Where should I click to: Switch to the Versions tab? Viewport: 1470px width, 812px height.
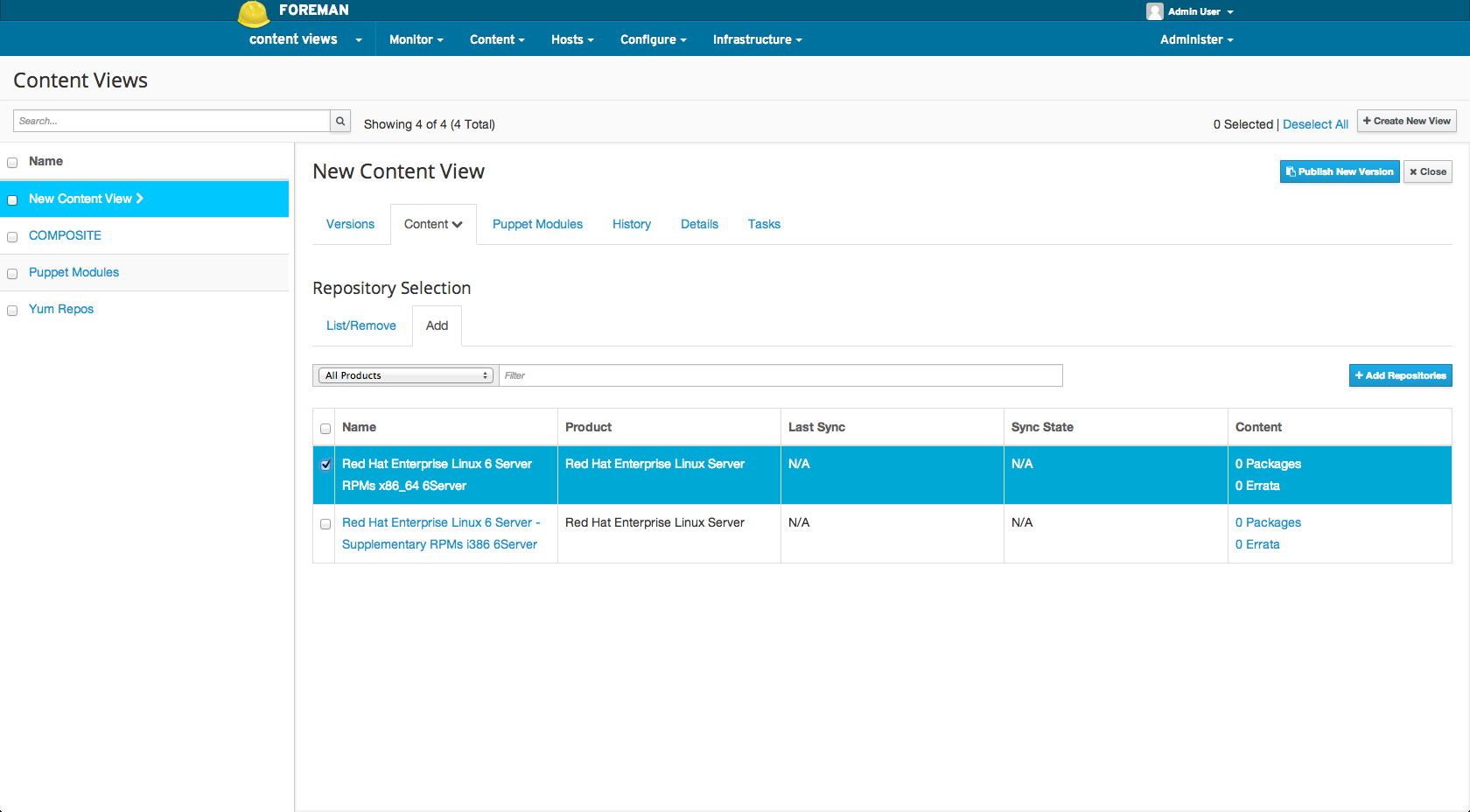tap(350, 224)
